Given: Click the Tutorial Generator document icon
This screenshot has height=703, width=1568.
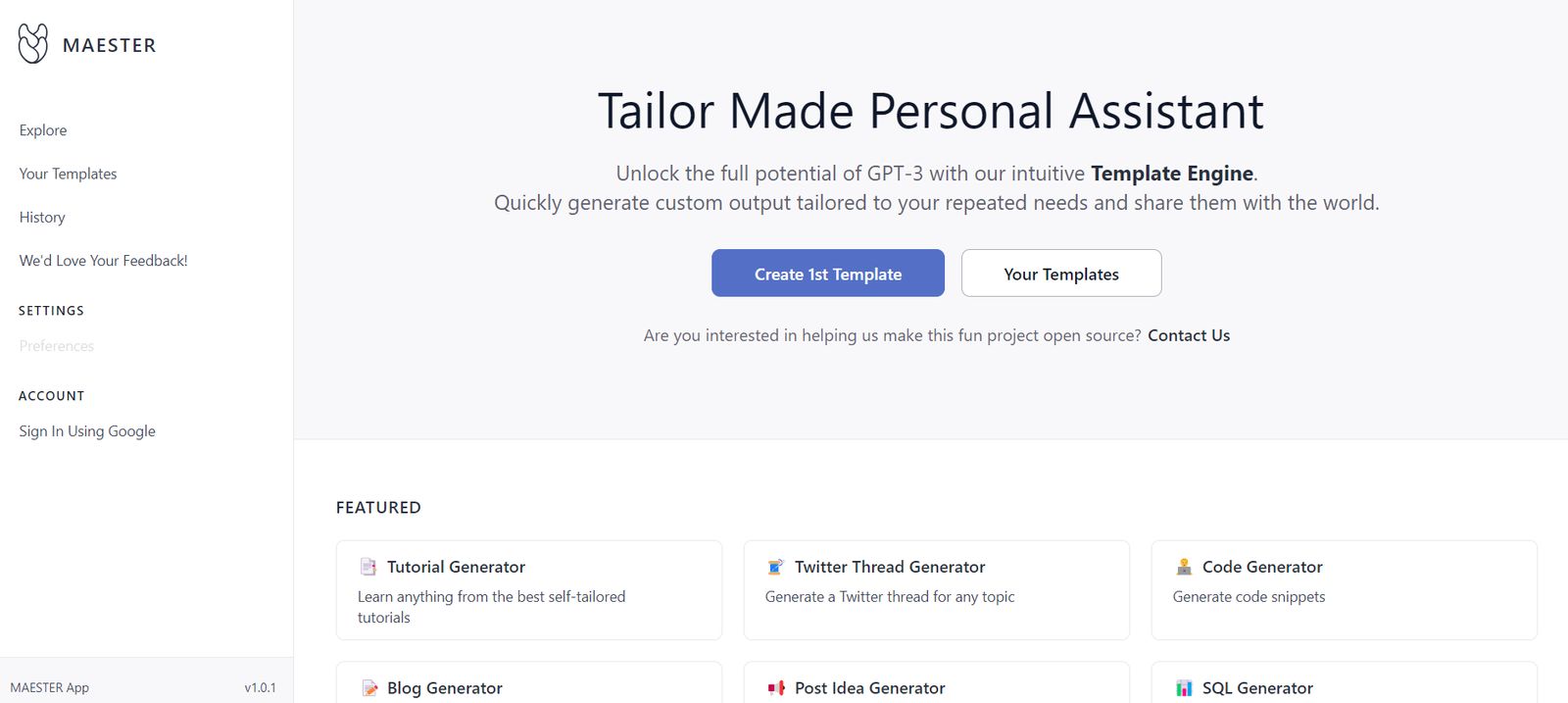Looking at the screenshot, I should 368,567.
